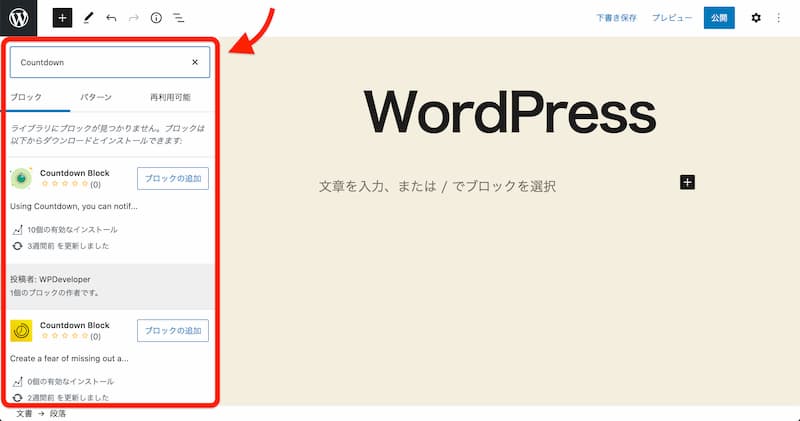Click the second Countdown Block title
The width and height of the screenshot is (800, 421).
[74, 325]
